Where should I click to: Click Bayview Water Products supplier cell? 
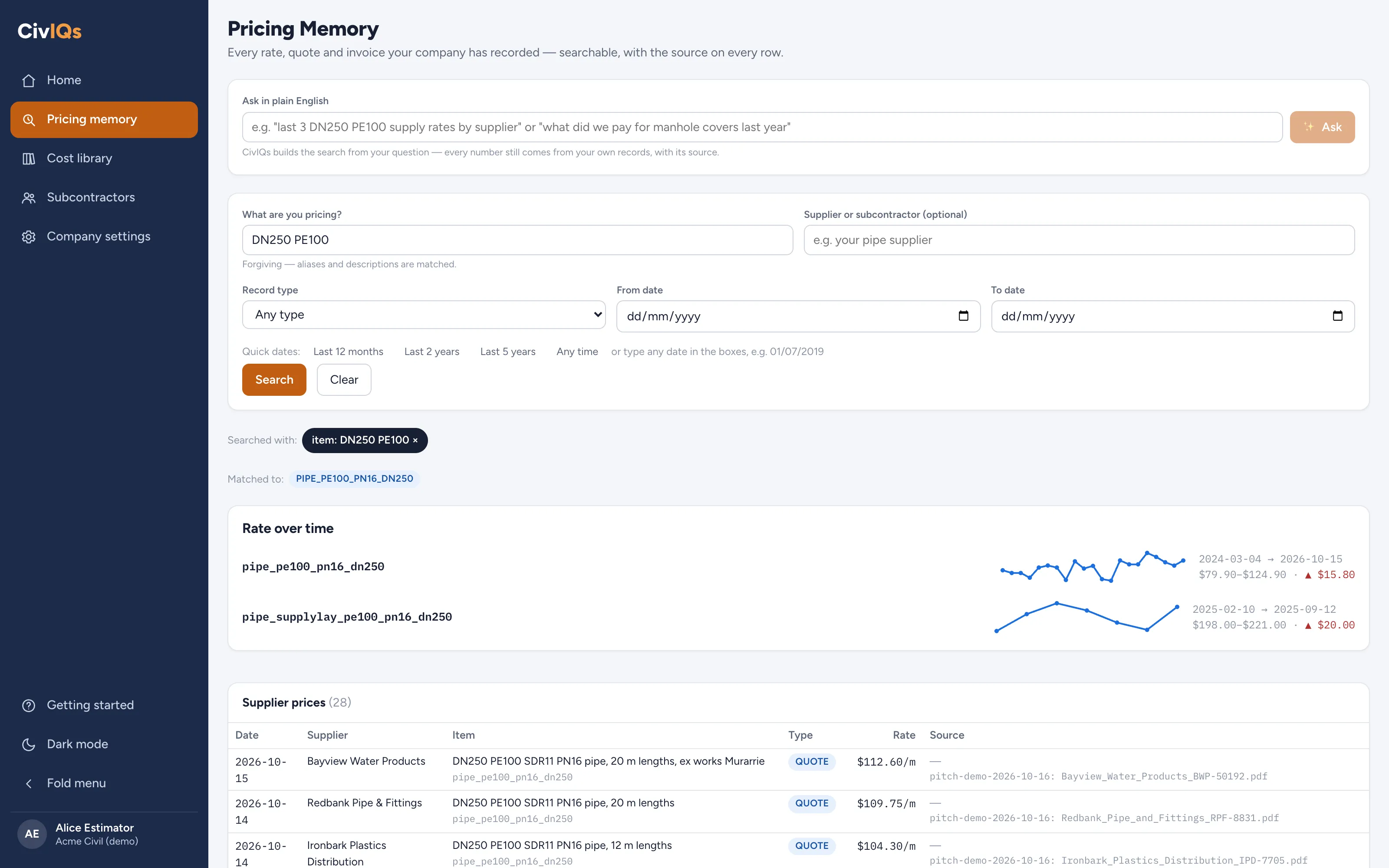pyautogui.click(x=365, y=761)
